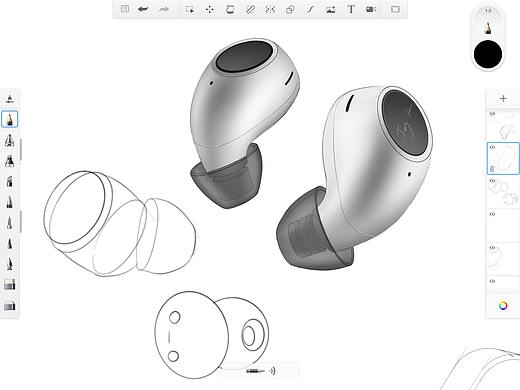Open the Draw Styles shapes tool

pos(290,9)
